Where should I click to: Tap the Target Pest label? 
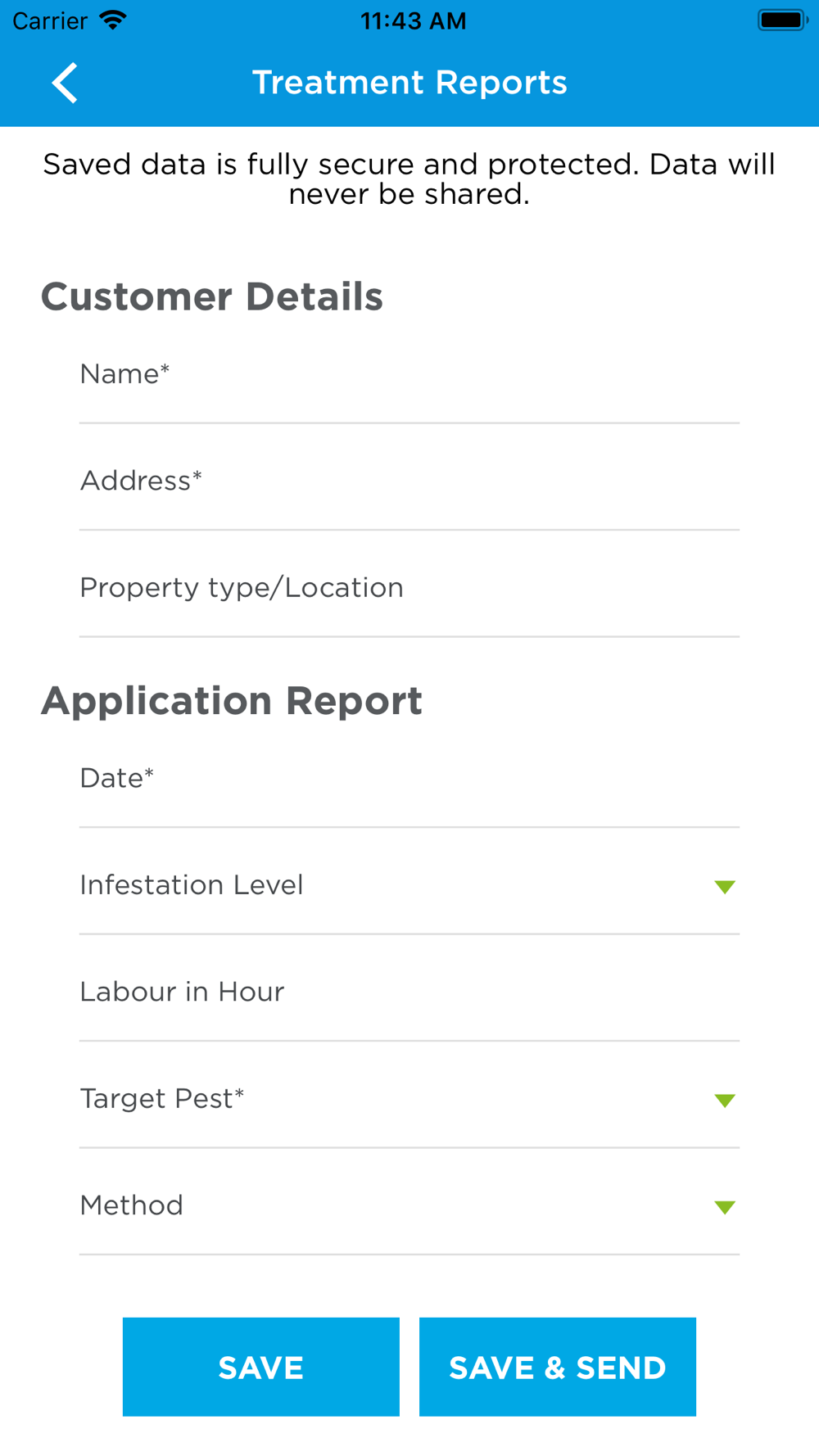(x=162, y=1099)
